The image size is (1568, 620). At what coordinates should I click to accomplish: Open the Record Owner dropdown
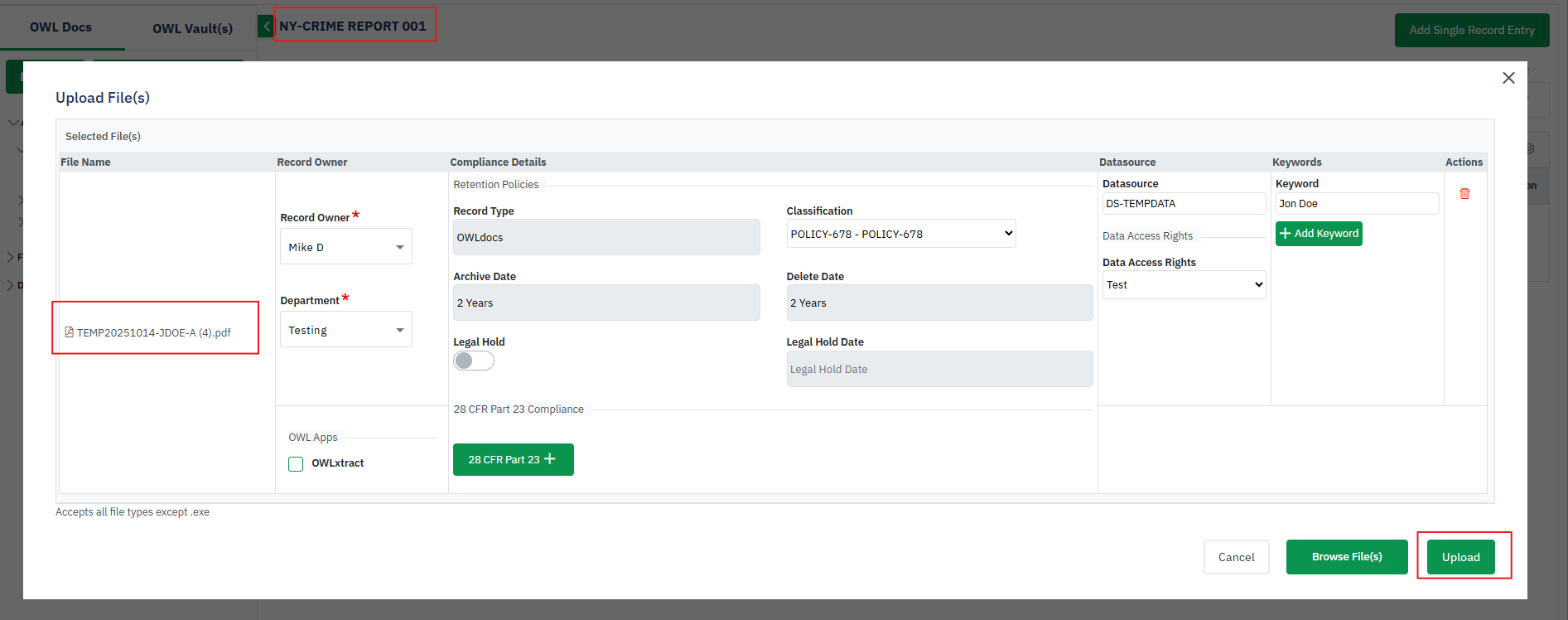[x=346, y=247]
